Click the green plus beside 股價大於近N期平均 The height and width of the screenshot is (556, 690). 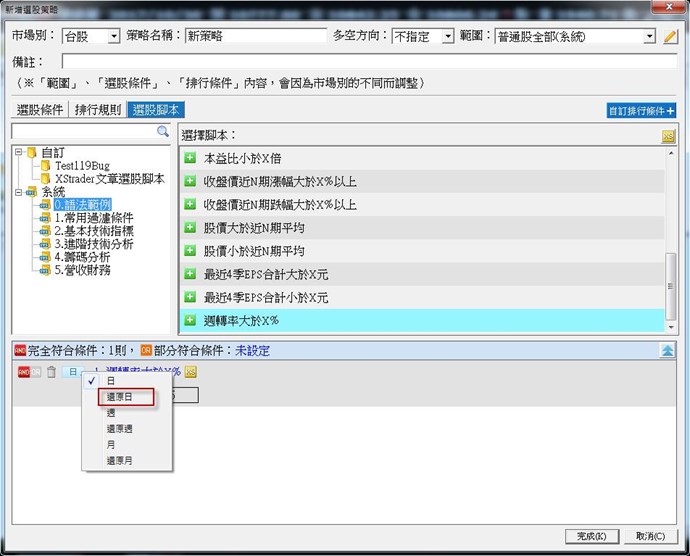190,228
